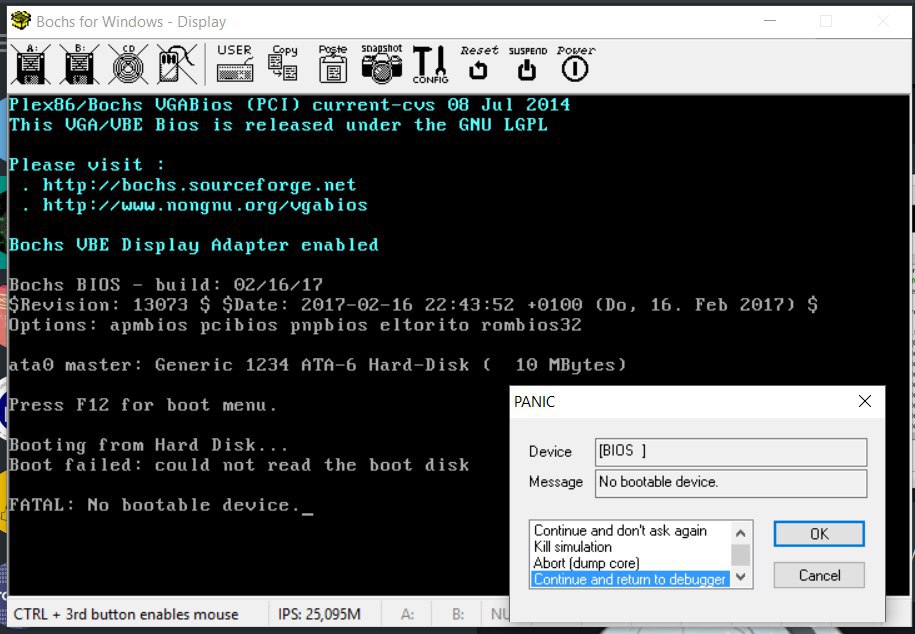Viewport: 915px width, 634px height.
Task: Select "Continue and return to debugger"
Action: [630, 579]
